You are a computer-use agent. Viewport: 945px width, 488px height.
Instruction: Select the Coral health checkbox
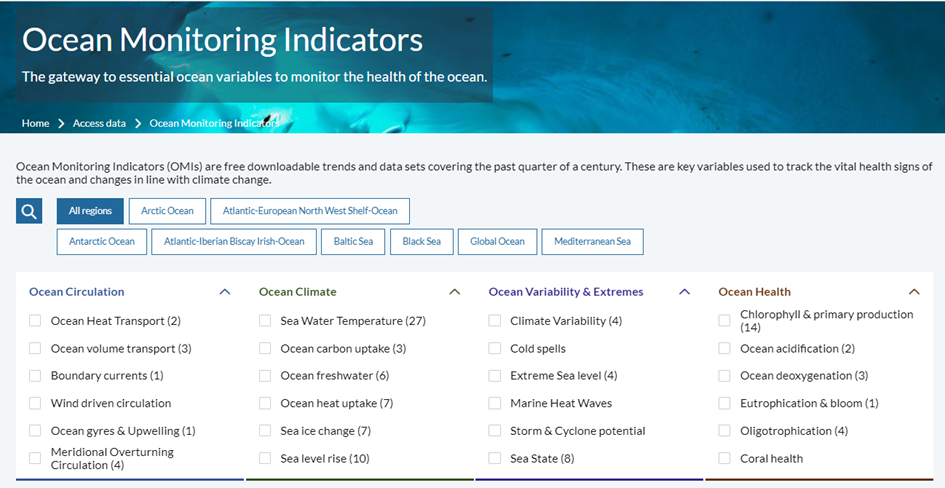click(725, 458)
